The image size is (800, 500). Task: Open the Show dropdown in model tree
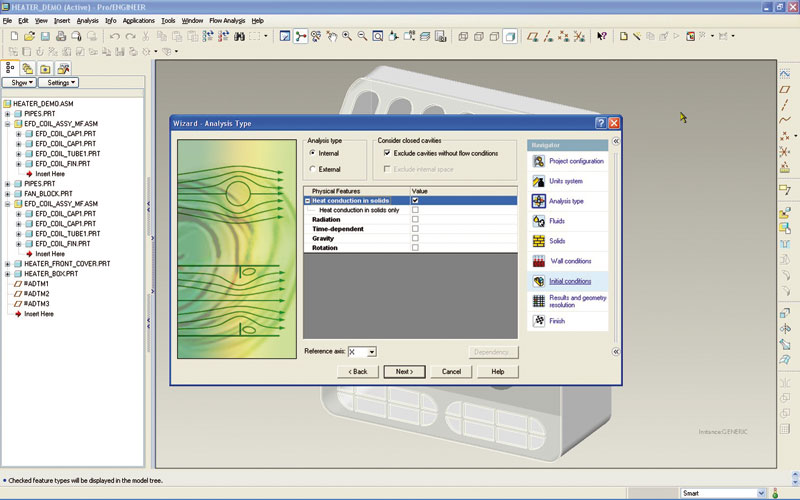point(19,83)
